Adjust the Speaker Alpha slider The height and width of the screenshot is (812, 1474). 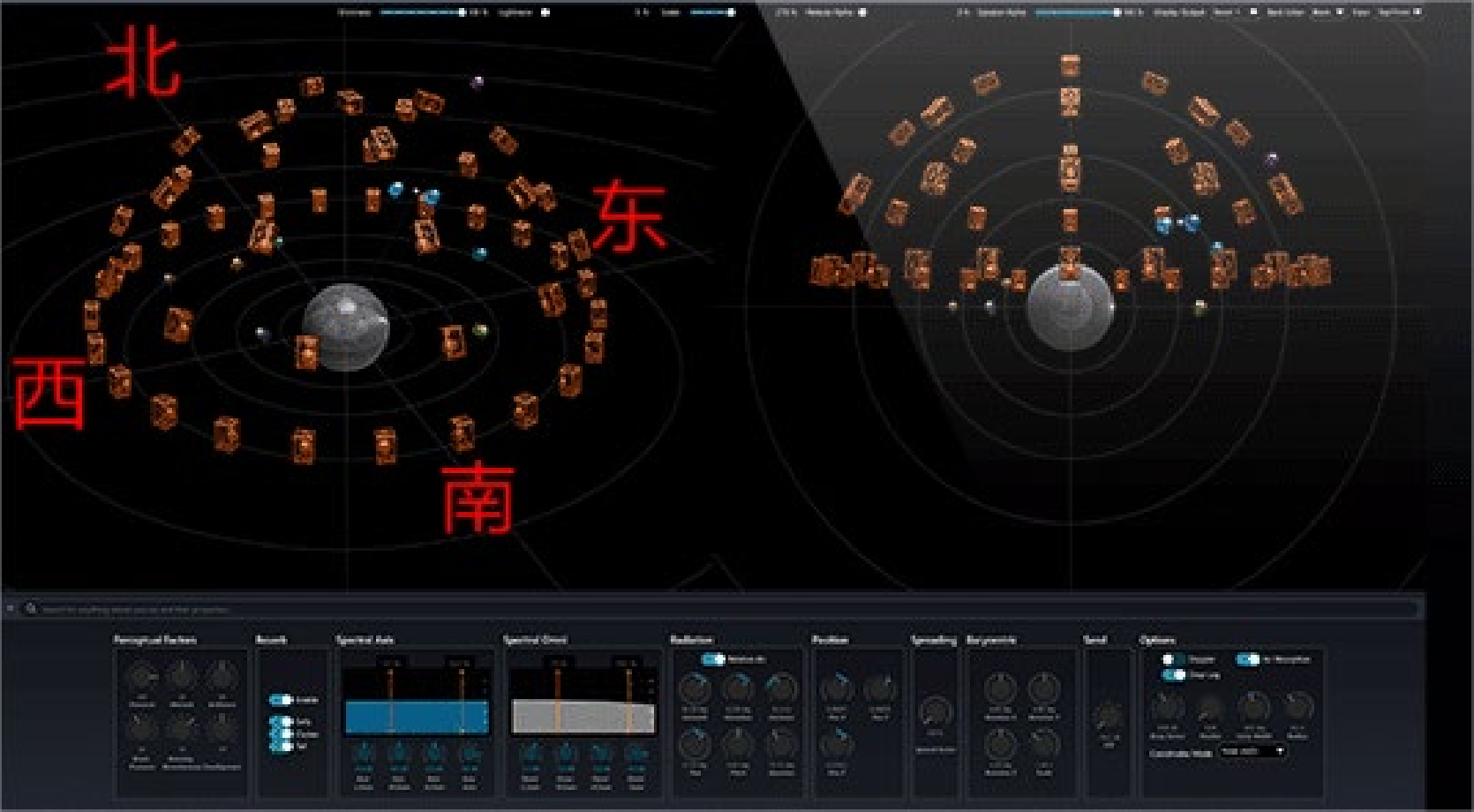click(x=1077, y=12)
